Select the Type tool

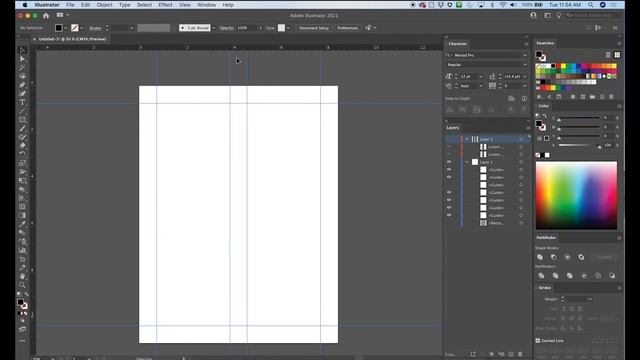pyautogui.click(x=22, y=102)
